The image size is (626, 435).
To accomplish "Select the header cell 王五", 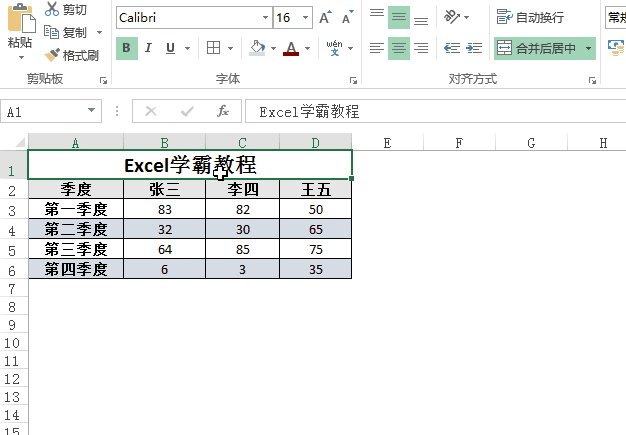I will pyautogui.click(x=315, y=189).
